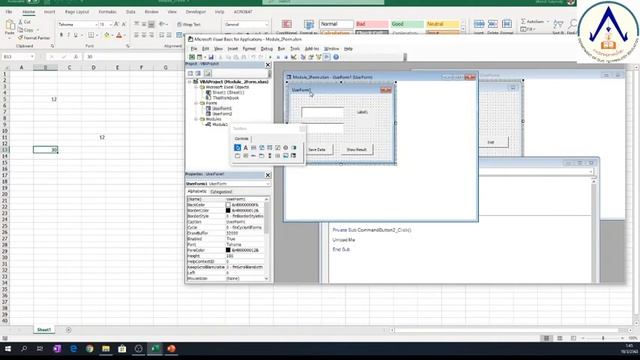Select UserForm2 in Project Explorer tree

222,114
